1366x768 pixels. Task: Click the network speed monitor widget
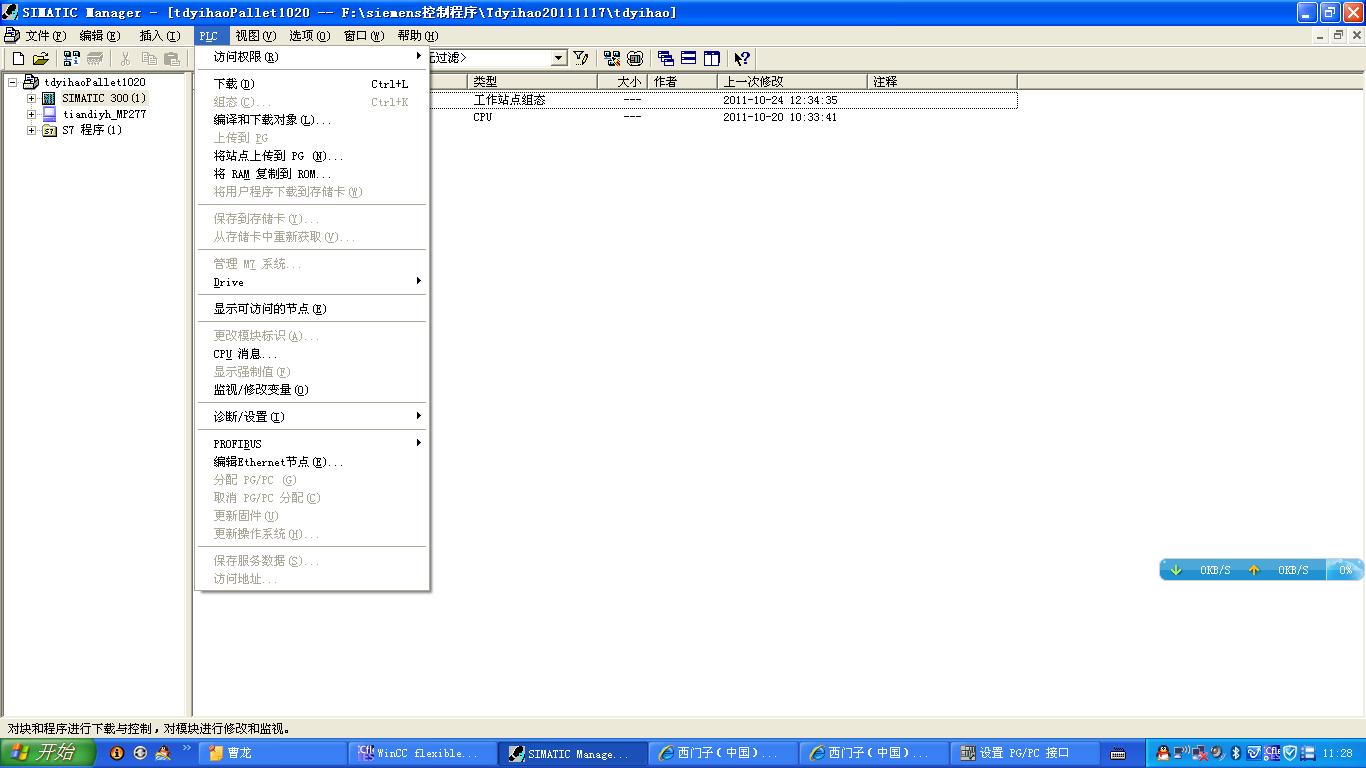tap(1262, 570)
